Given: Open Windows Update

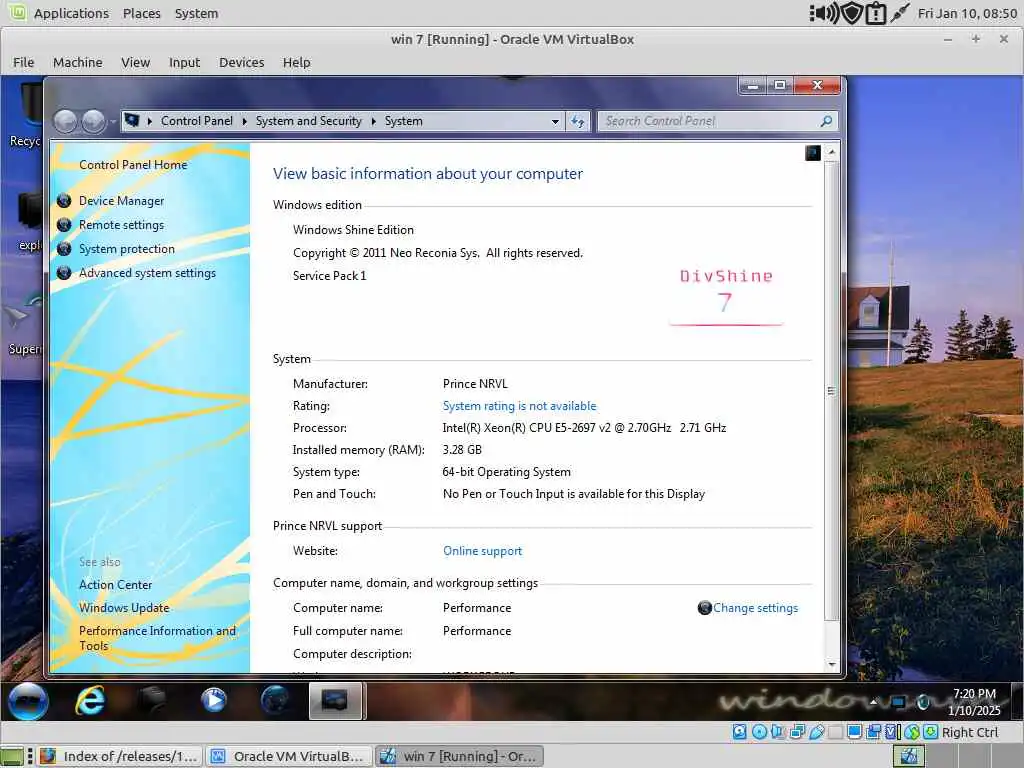Looking at the screenshot, I should point(124,608).
